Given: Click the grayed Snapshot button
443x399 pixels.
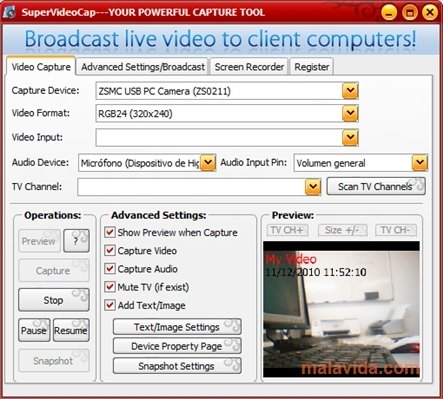Looking at the screenshot, I should (x=54, y=361).
